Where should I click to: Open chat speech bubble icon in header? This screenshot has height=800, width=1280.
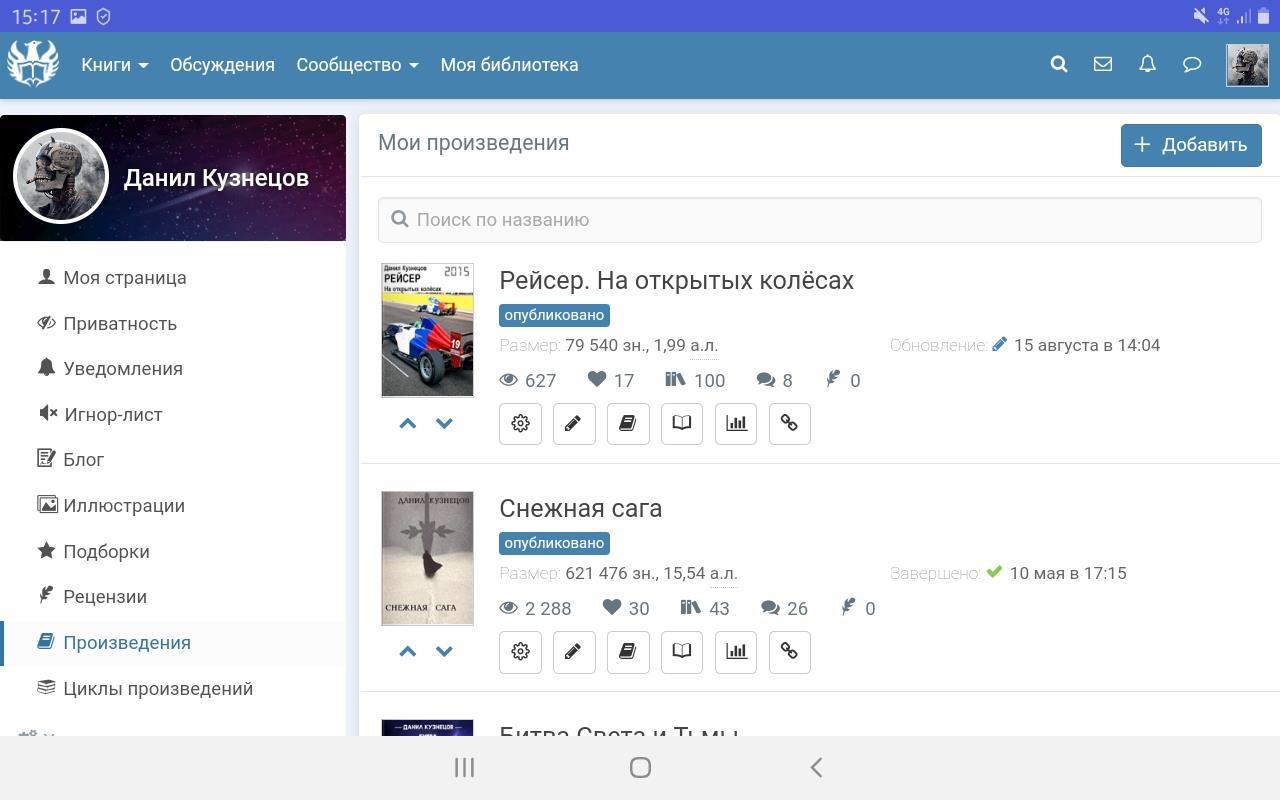tap(1191, 65)
